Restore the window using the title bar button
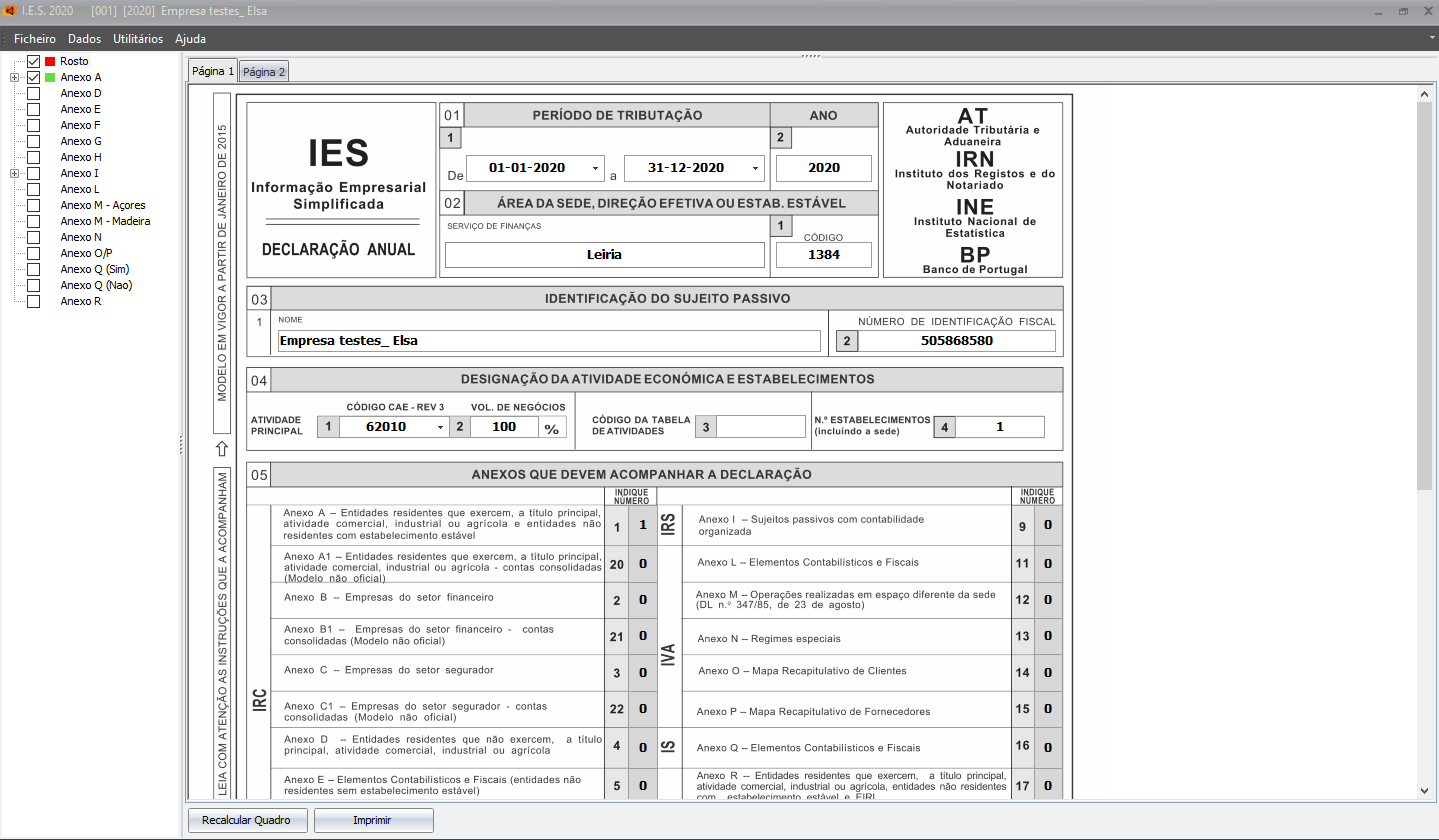The image size is (1439, 840). [1403, 11]
